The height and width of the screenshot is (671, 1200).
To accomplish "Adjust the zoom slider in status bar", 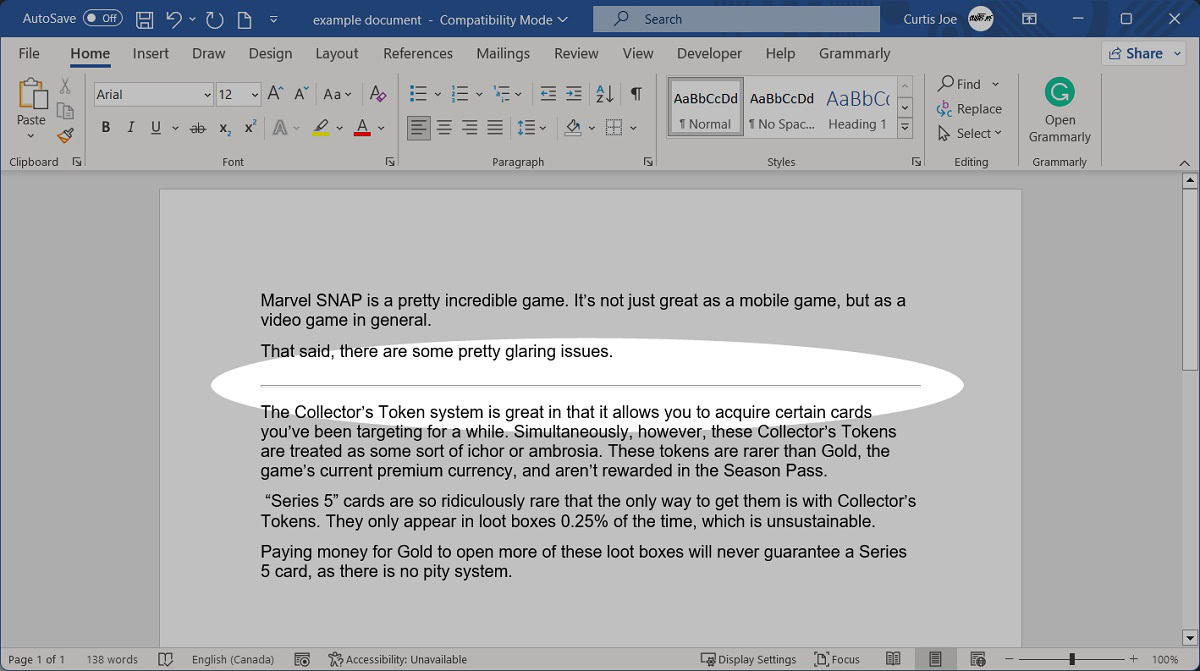I will click(x=1071, y=659).
